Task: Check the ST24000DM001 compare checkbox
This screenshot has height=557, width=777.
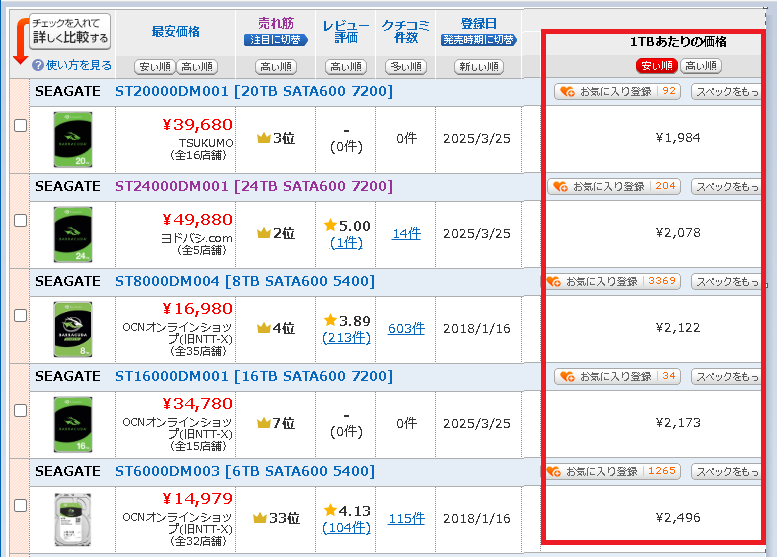Action: [x=20, y=220]
